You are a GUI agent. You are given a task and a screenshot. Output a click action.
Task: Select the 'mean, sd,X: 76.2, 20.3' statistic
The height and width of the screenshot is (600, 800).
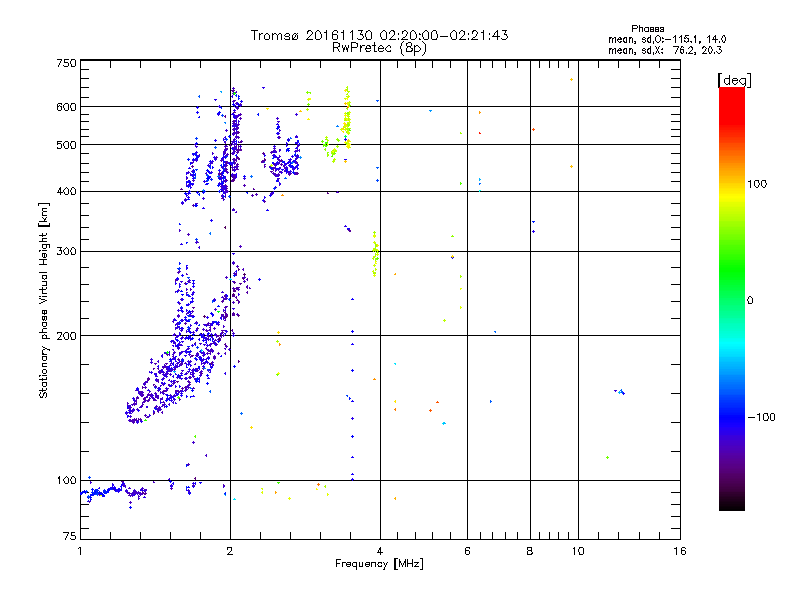[665, 50]
